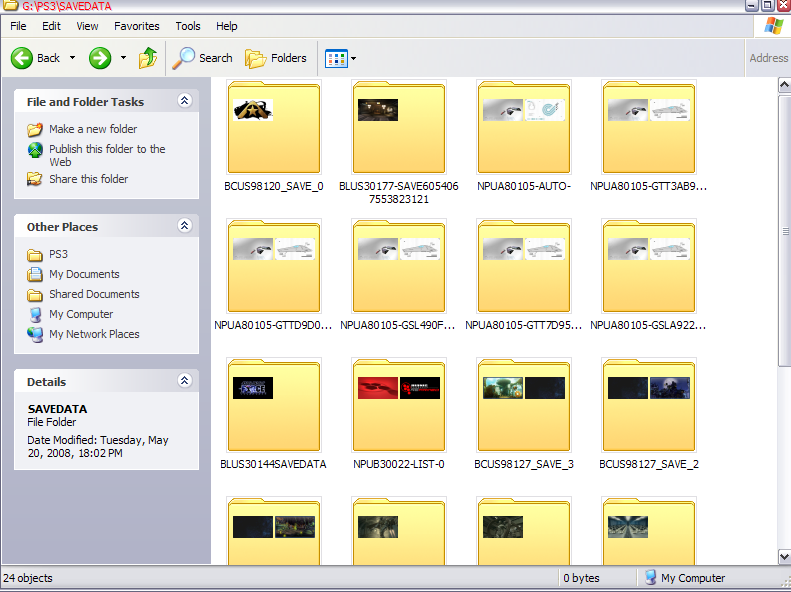Select the BLUS30177-SAVE6054067553823121 folder icon
Image resolution: width=791 pixels, height=592 pixels.
(x=399, y=127)
